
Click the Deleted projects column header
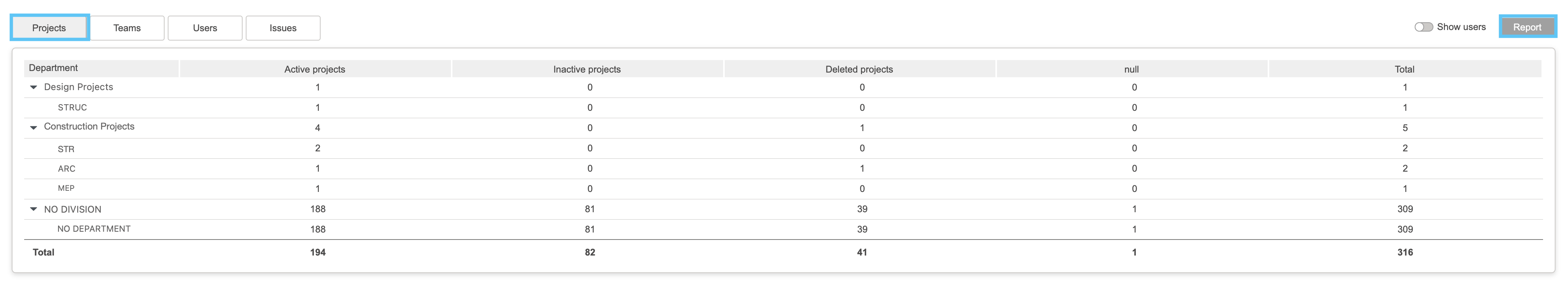[859, 69]
